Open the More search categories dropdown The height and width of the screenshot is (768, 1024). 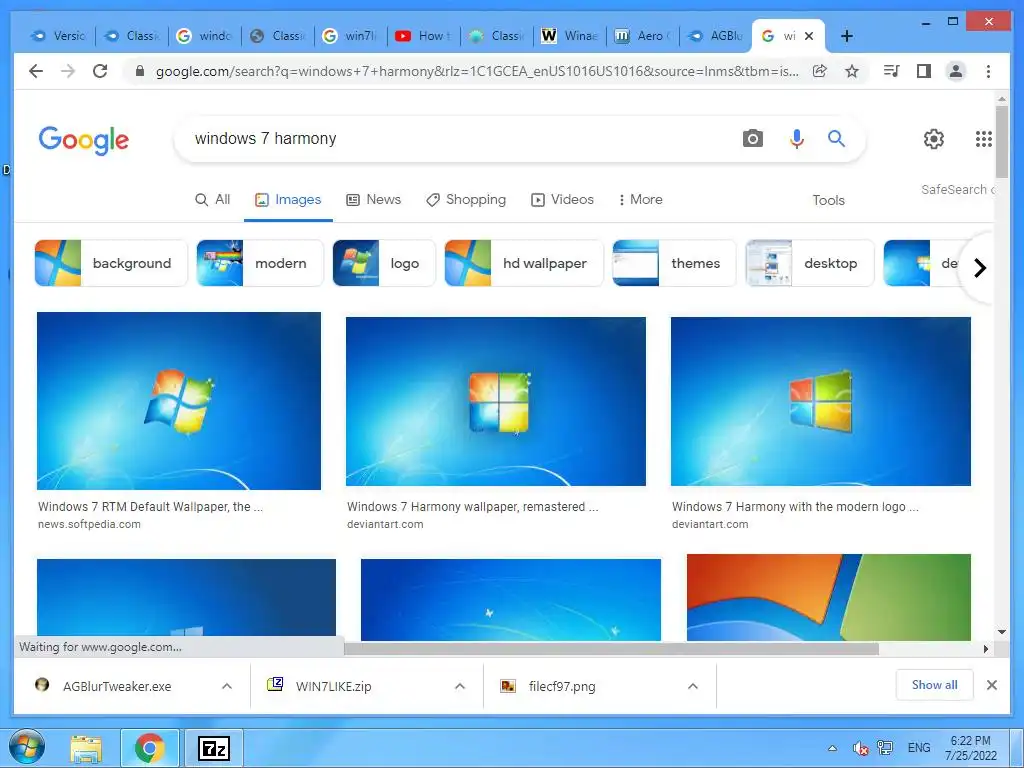pos(640,200)
